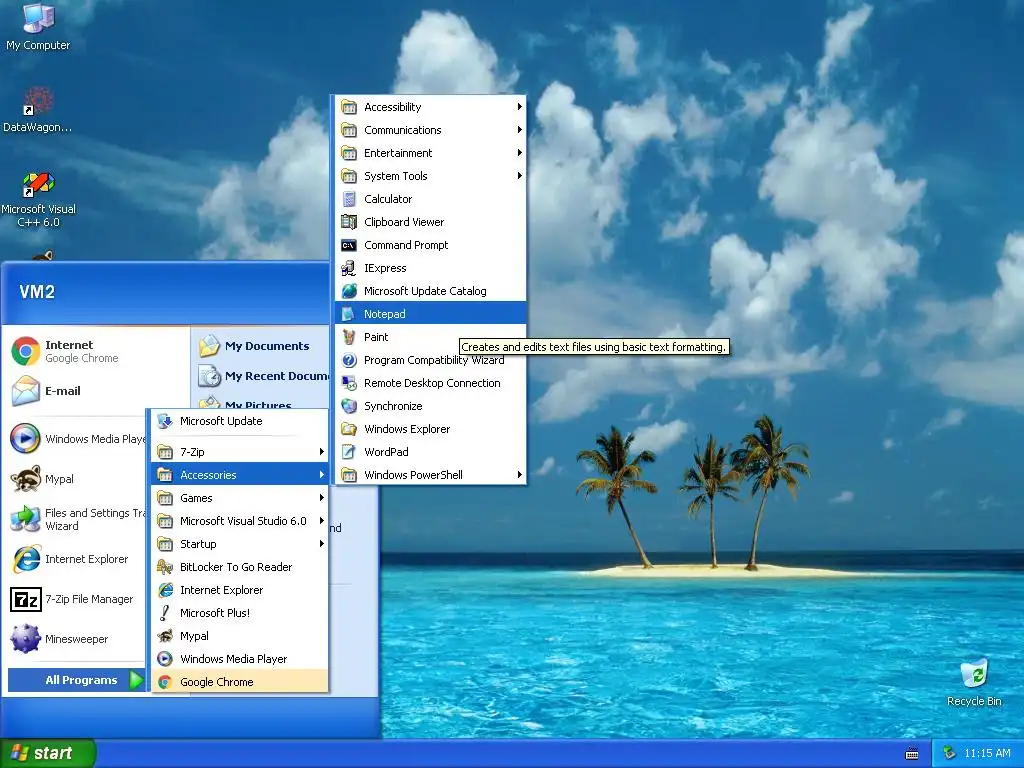Open Windows Media Player in Start menu left column
Image resolution: width=1024 pixels, height=768 pixels.
[x=76, y=439]
